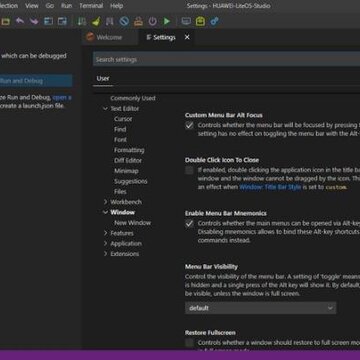Screen dimensions: 360x360
Task: Expand the Features section chevron
Action: tap(105, 233)
